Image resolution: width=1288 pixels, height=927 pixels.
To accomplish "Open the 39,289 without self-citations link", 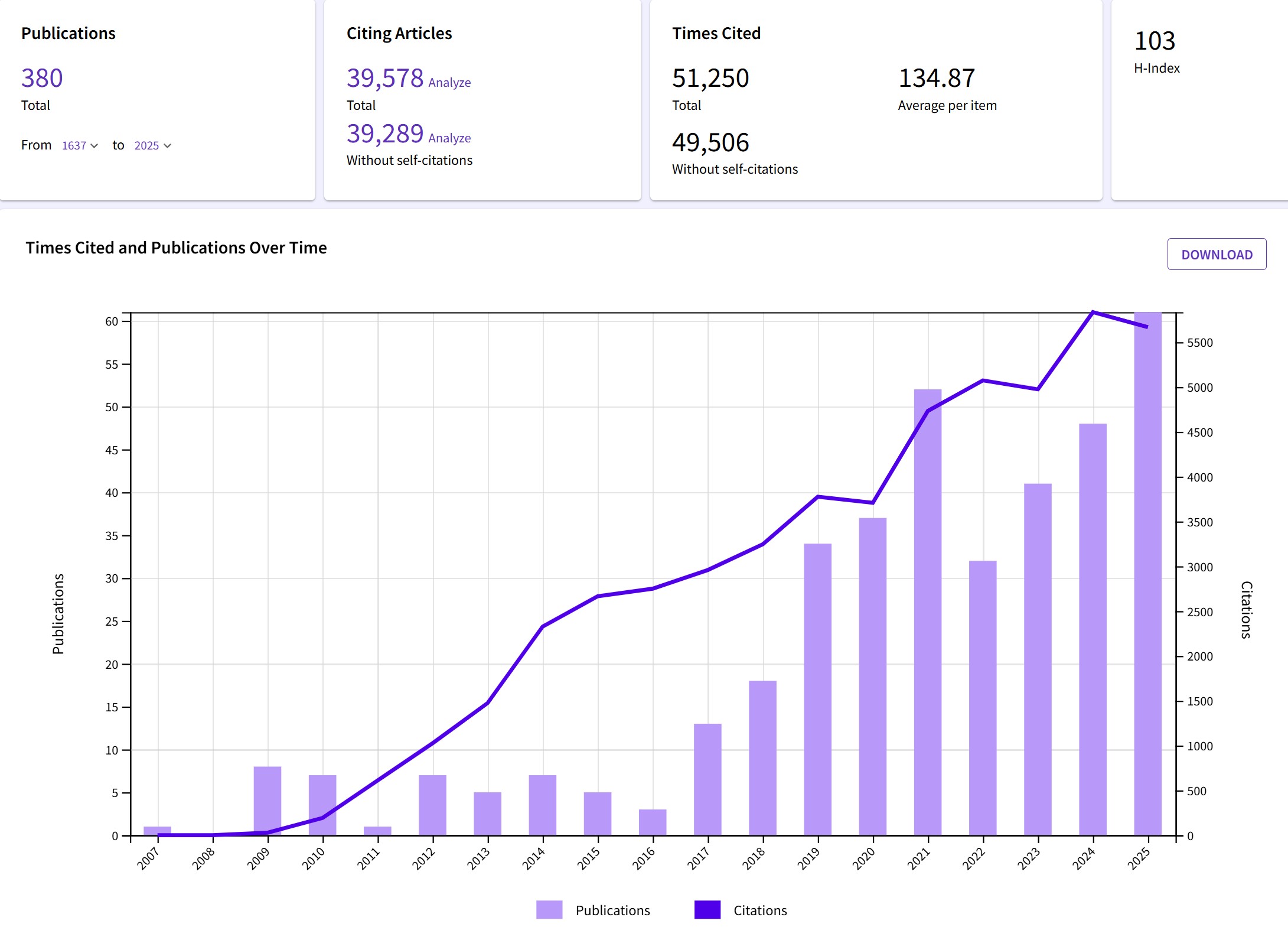I will [385, 134].
